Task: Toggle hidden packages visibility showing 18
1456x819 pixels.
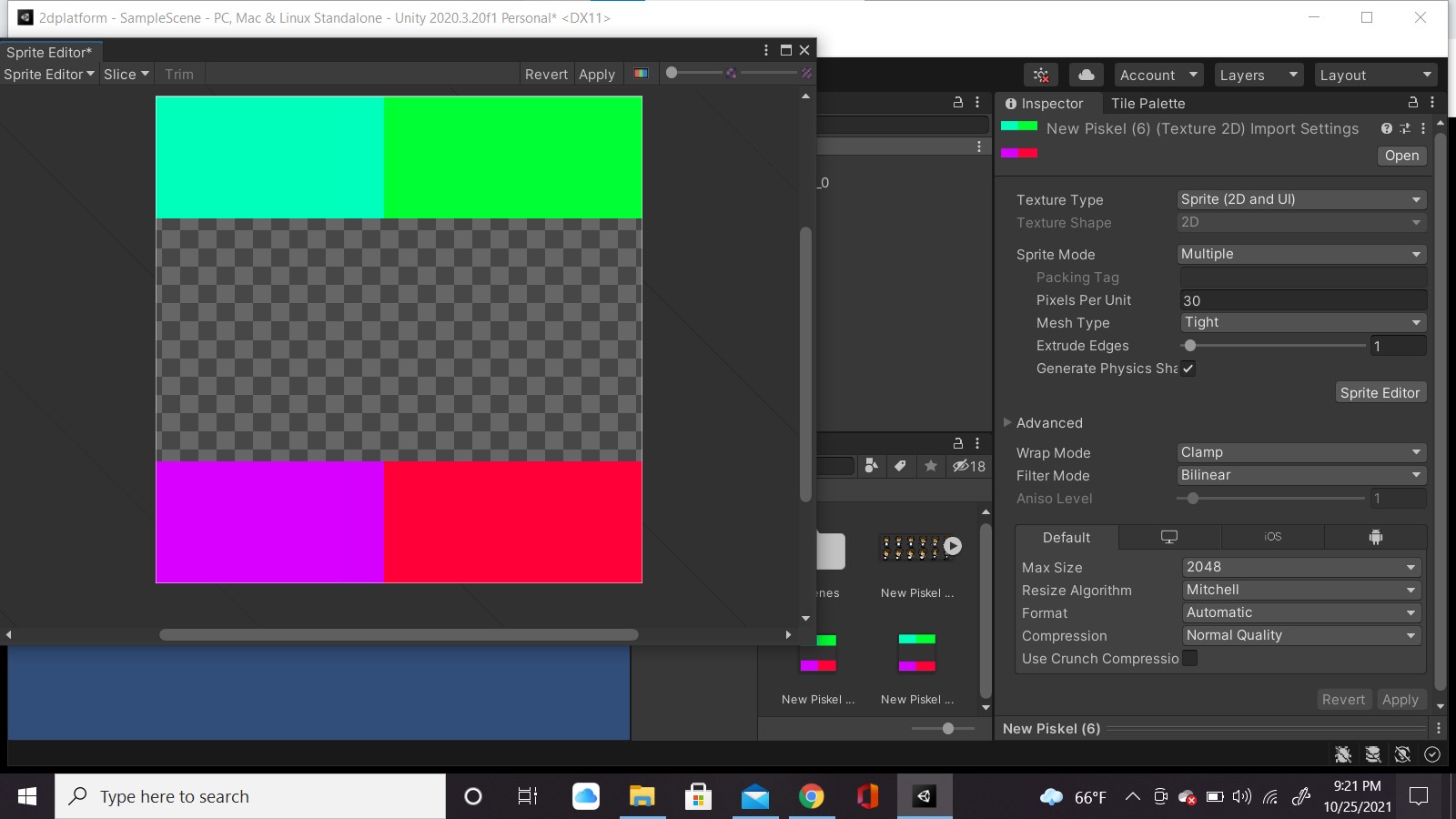Action: pos(969,466)
